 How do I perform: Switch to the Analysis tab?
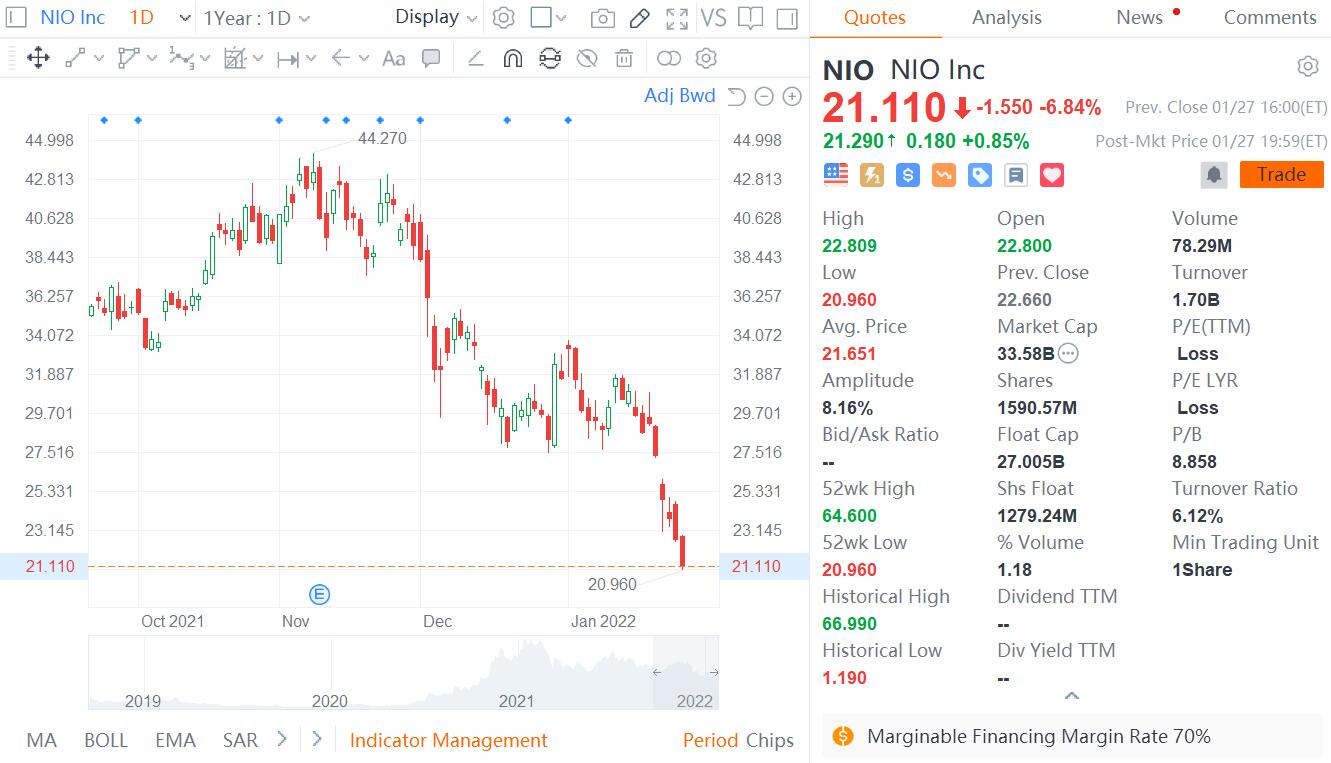(1007, 18)
